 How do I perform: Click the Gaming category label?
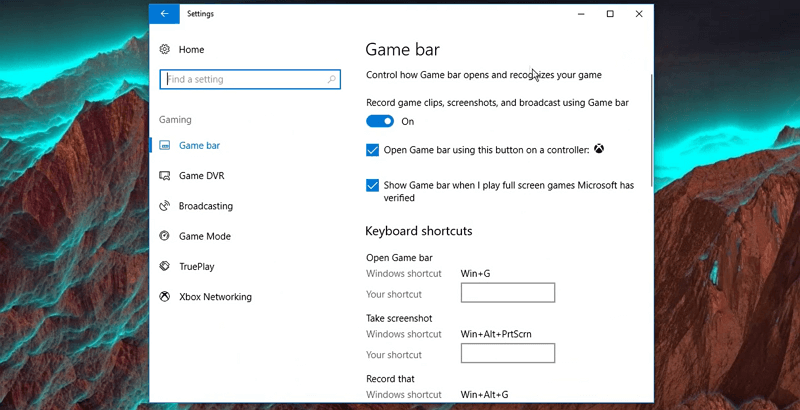click(x=175, y=119)
